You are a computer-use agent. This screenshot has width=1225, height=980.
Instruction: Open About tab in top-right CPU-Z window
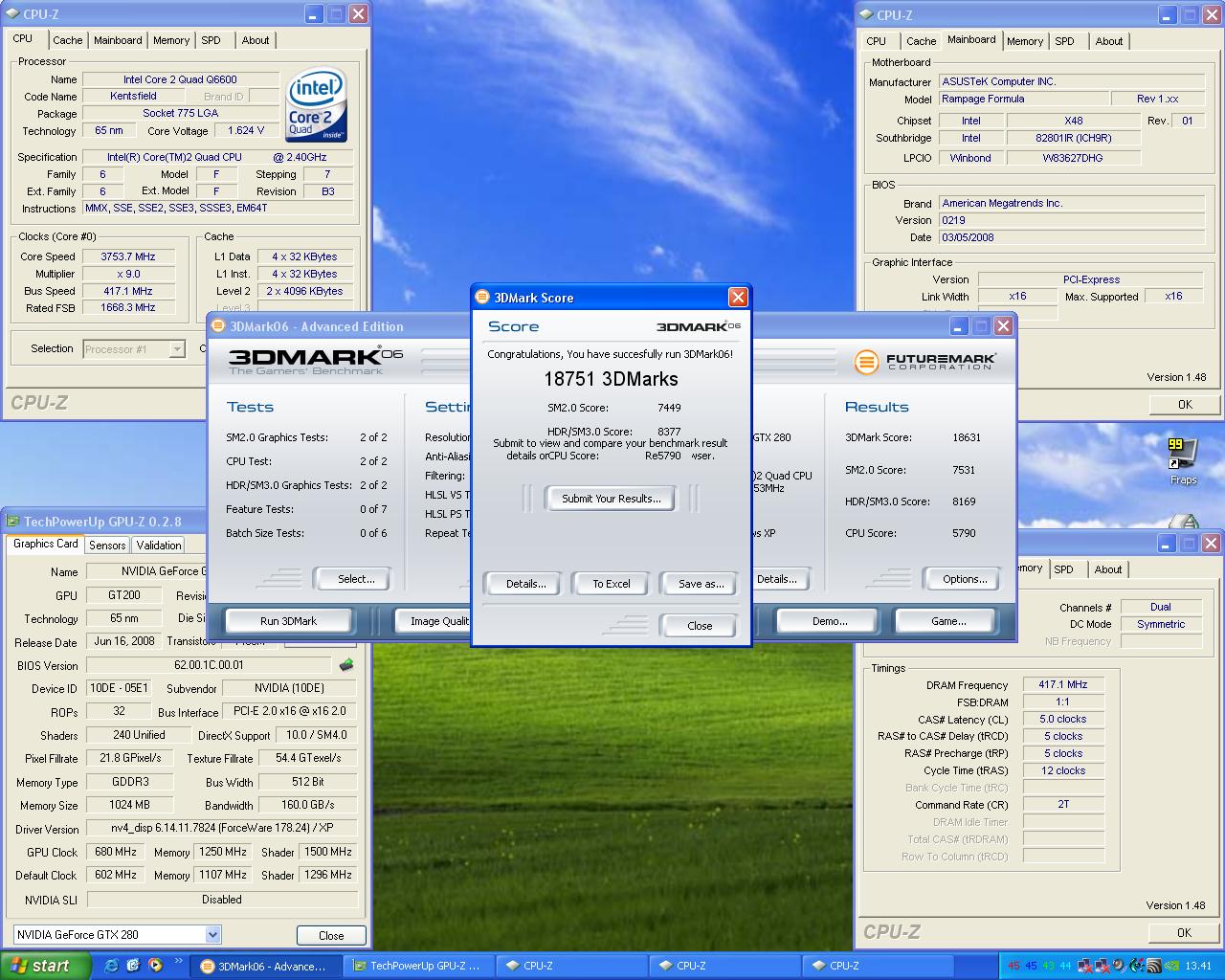[1109, 41]
